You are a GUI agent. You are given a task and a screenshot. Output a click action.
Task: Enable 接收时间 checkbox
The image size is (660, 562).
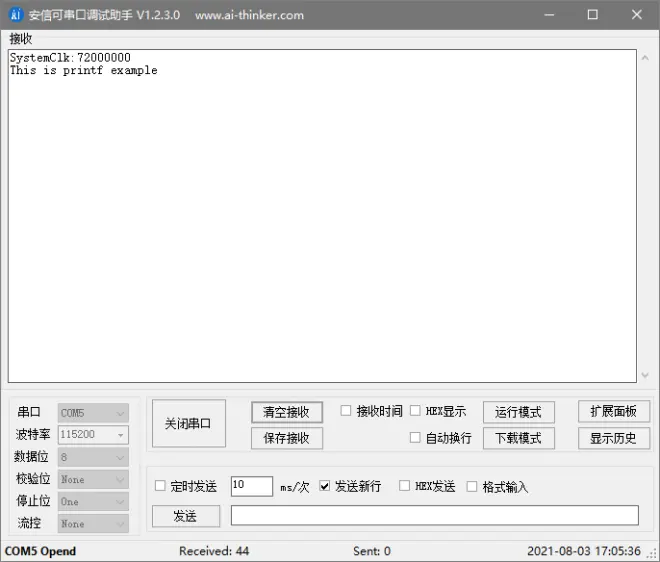coord(346,410)
